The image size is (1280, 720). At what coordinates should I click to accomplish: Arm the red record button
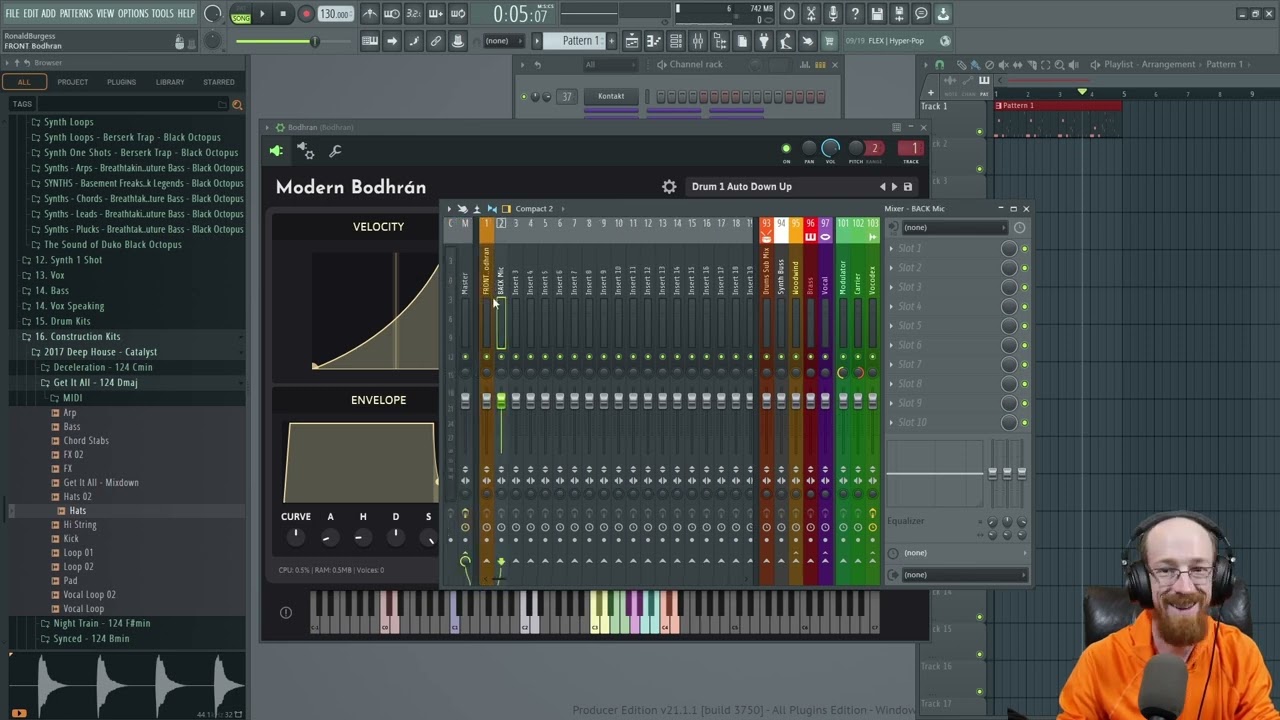(x=306, y=14)
